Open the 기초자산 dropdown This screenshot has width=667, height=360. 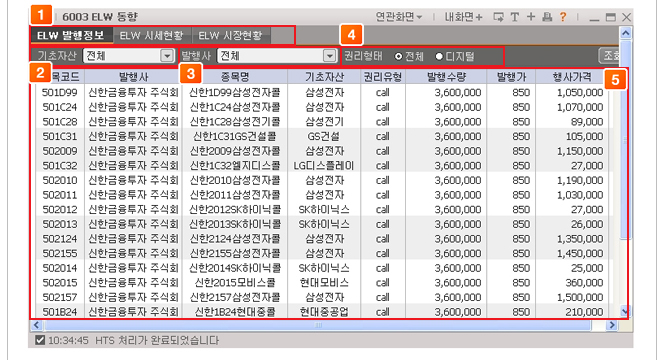[167, 56]
